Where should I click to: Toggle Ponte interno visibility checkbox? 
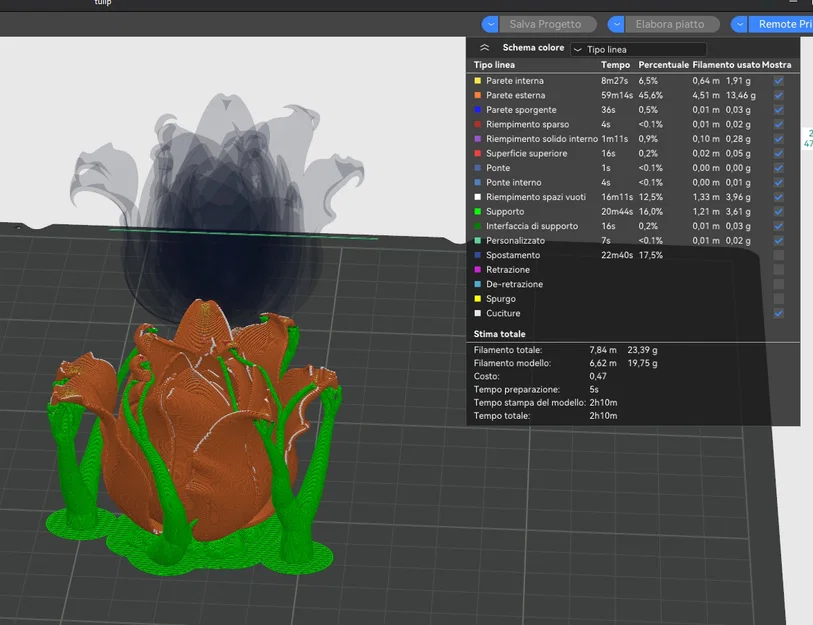[x=778, y=183]
